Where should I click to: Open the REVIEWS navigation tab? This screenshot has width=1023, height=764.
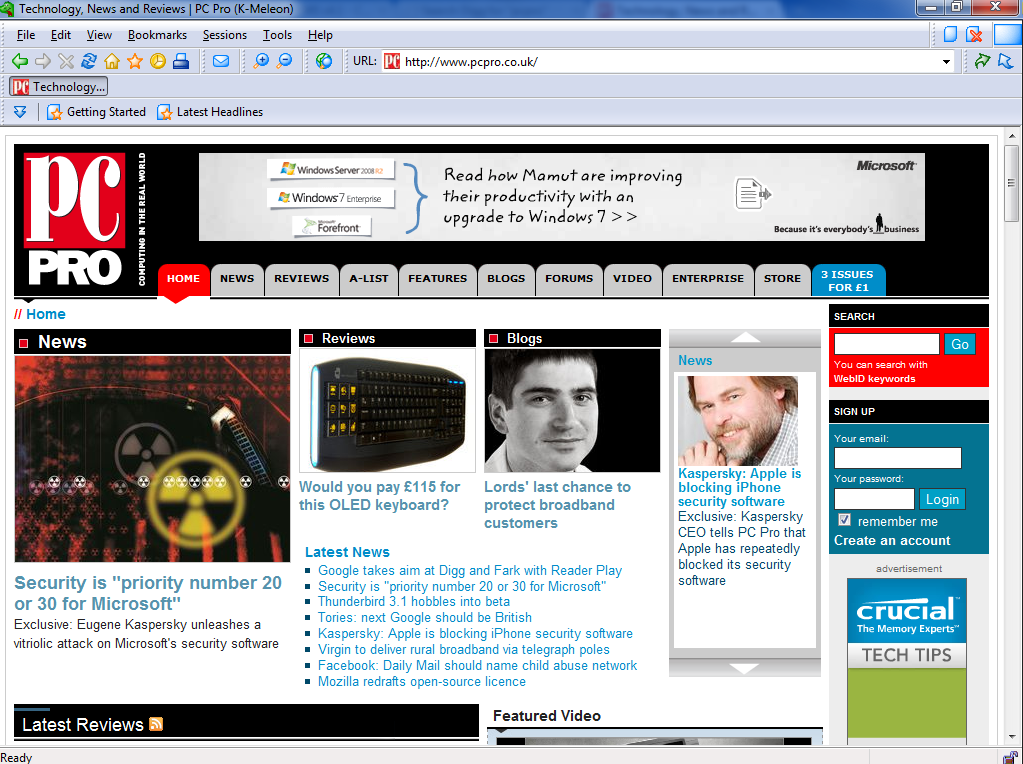click(301, 279)
